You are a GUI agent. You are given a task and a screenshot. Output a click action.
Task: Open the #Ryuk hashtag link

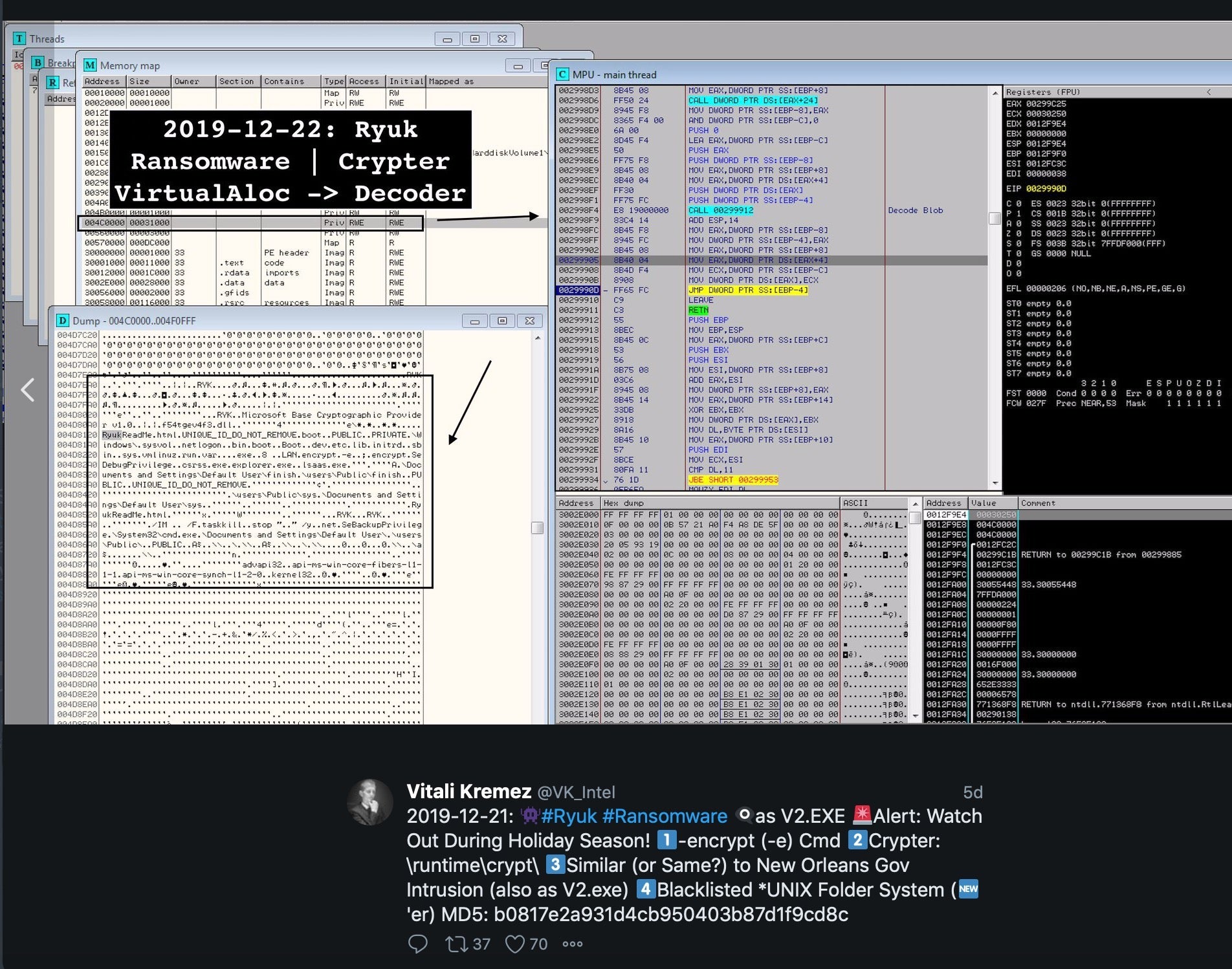pyautogui.click(x=569, y=816)
